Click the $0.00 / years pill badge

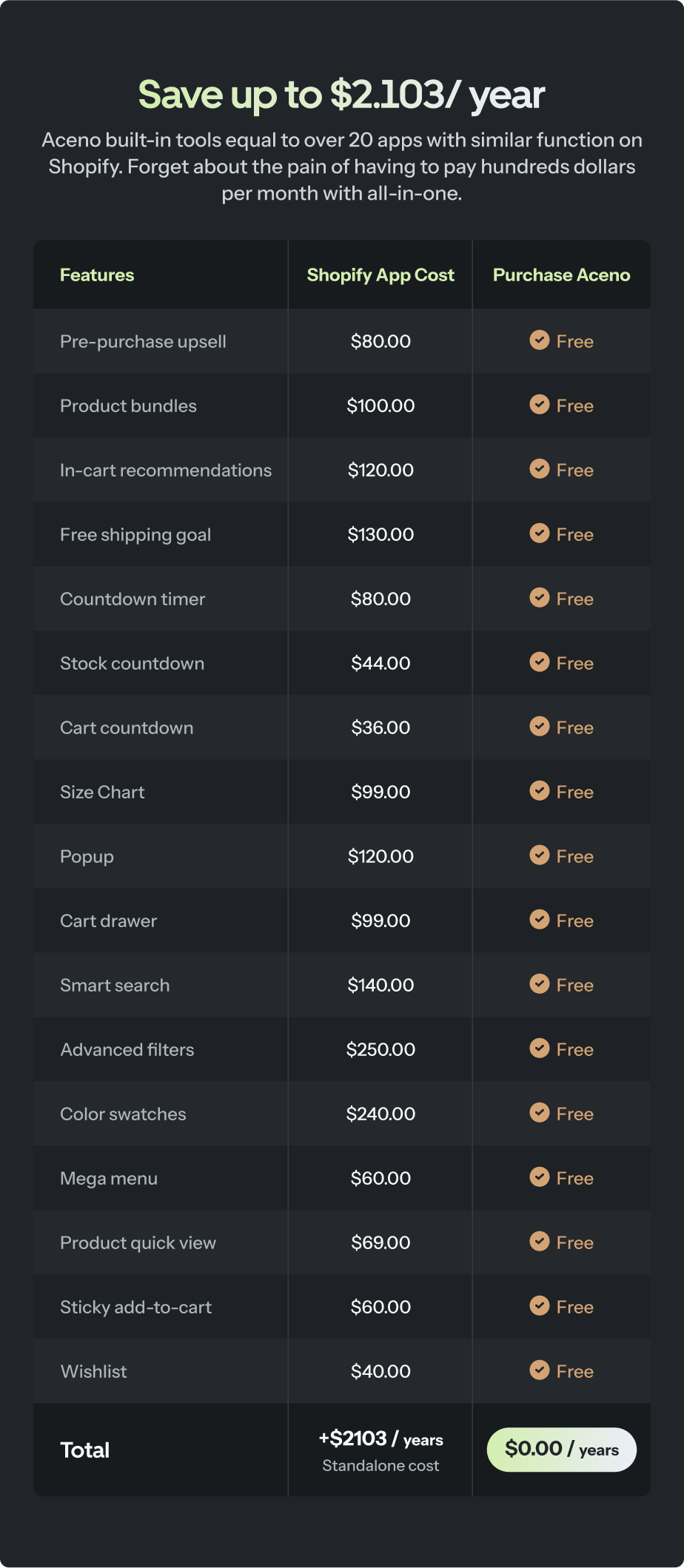562,1450
